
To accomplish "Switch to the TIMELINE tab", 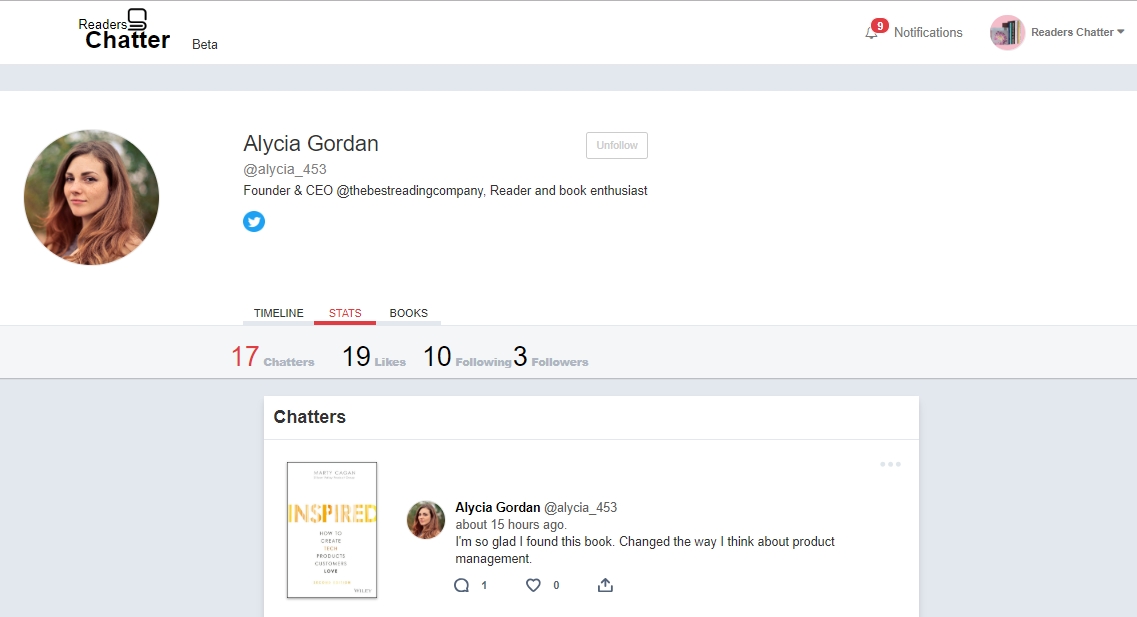I will (278, 313).
